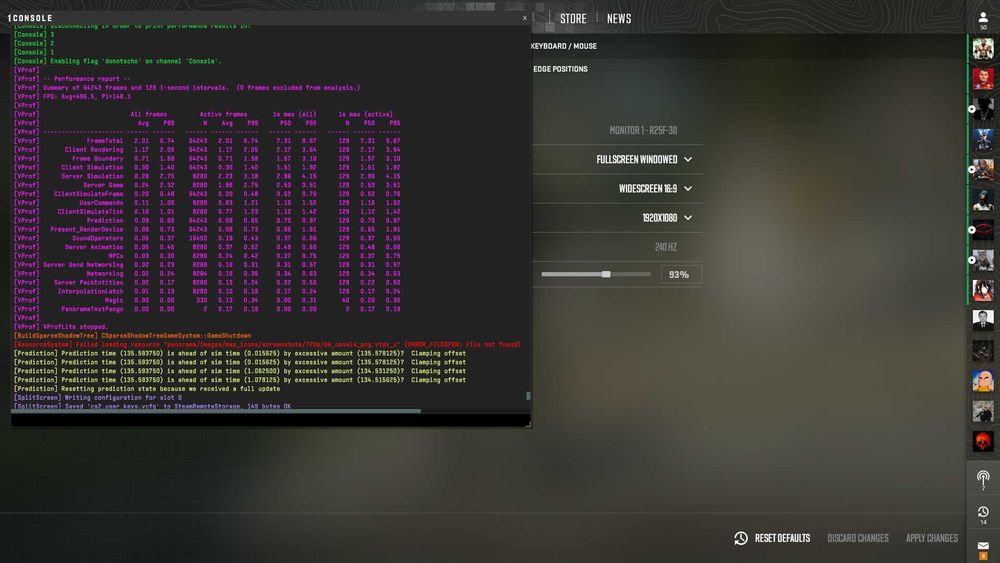Click the Monitor 1 - R25F-30 label
Image resolution: width=1000 pixels, height=563 pixels.
coord(643,131)
